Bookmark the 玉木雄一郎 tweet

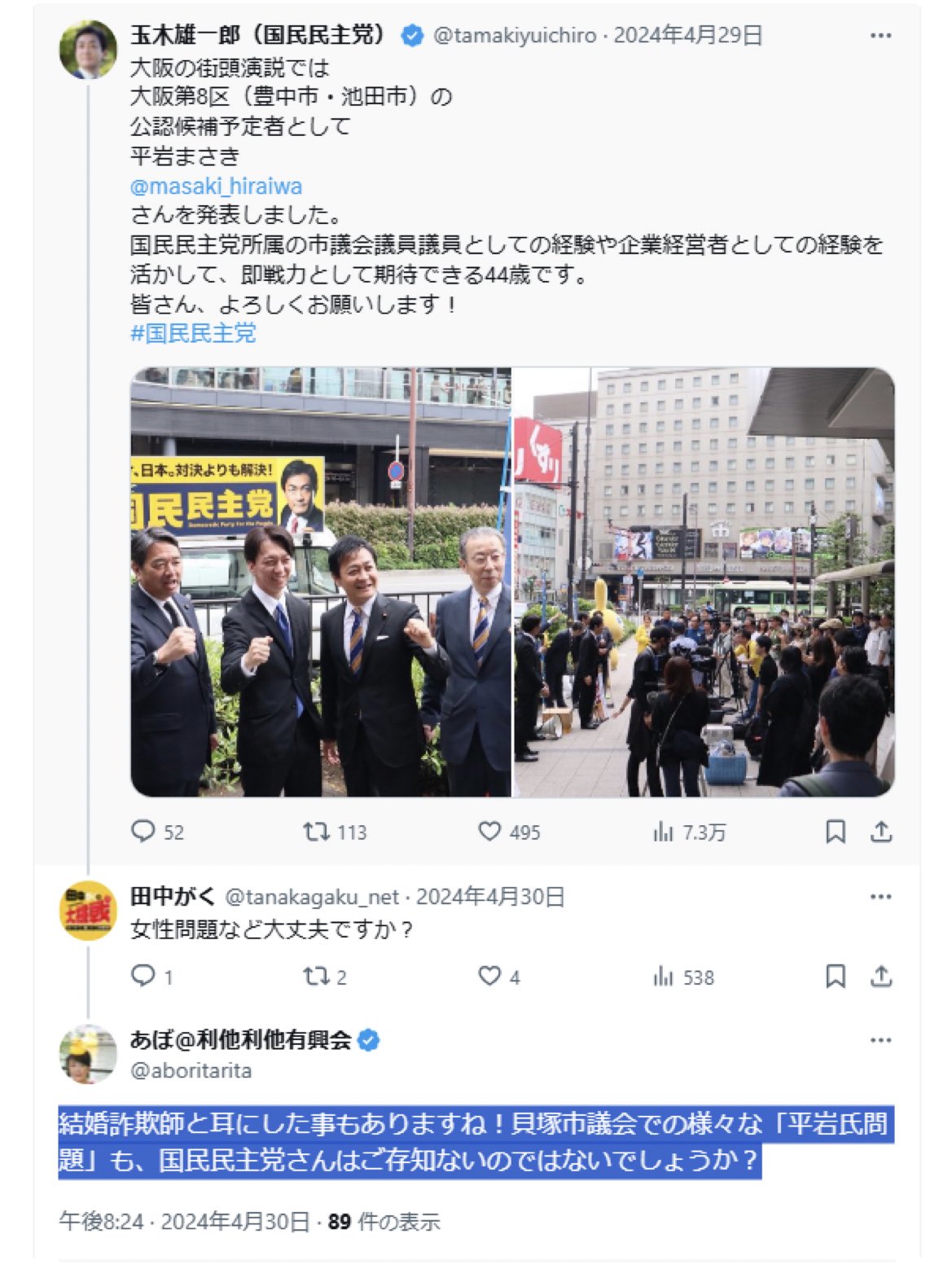point(836,832)
